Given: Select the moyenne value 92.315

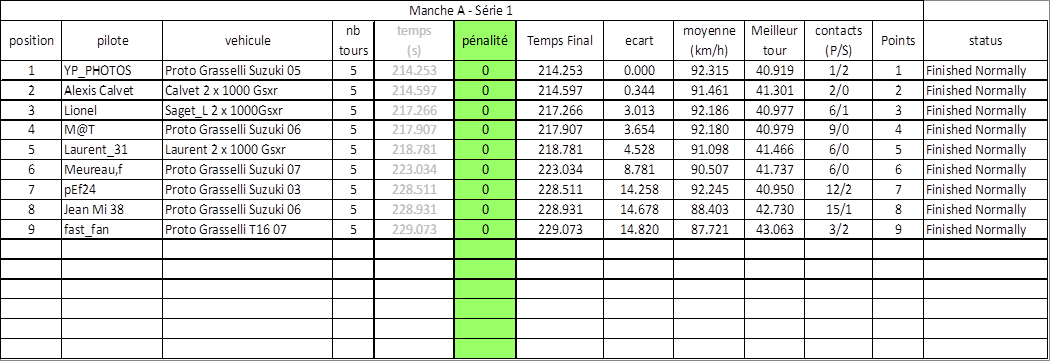Looking at the screenshot, I should 710,70.
